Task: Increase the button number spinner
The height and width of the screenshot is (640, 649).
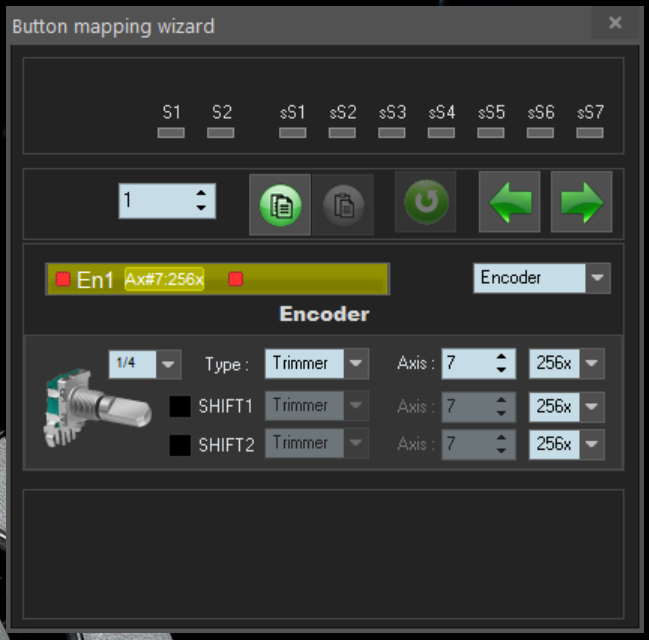Action: click(x=201, y=193)
